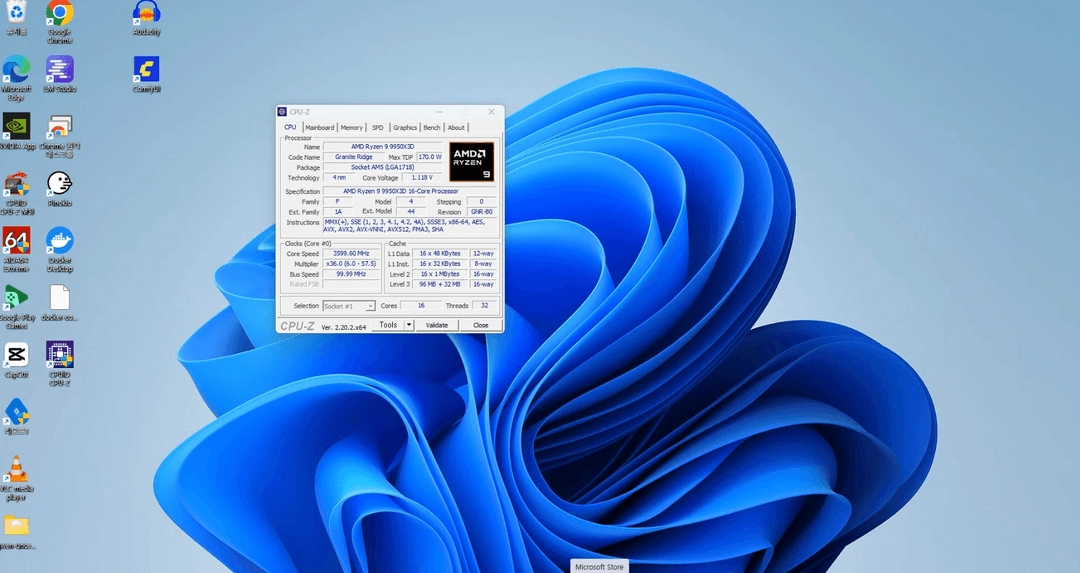
Task: Click the L1 Data 16 x 48 KBytes value
Action: (x=440, y=253)
